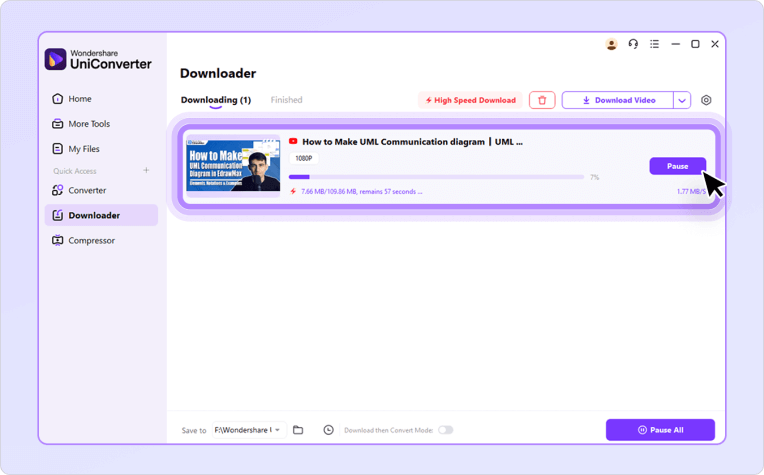Select Converter in the sidebar
The height and width of the screenshot is (475, 764).
(87, 190)
